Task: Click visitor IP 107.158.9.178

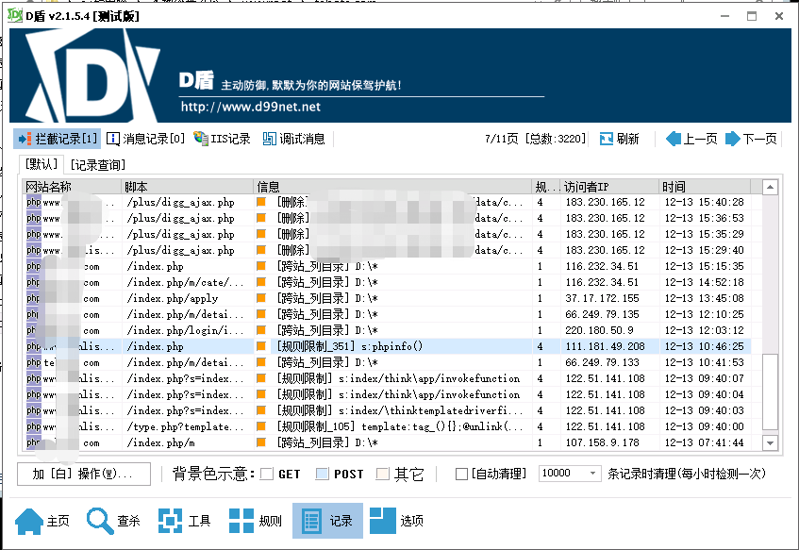Action: 602,442
